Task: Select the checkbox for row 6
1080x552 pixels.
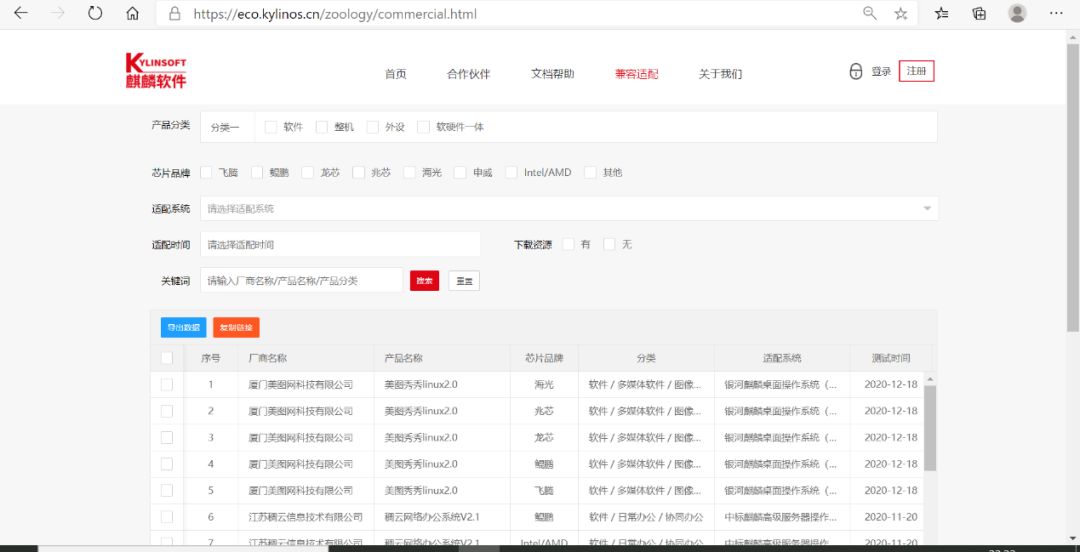Action: (167, 517)
